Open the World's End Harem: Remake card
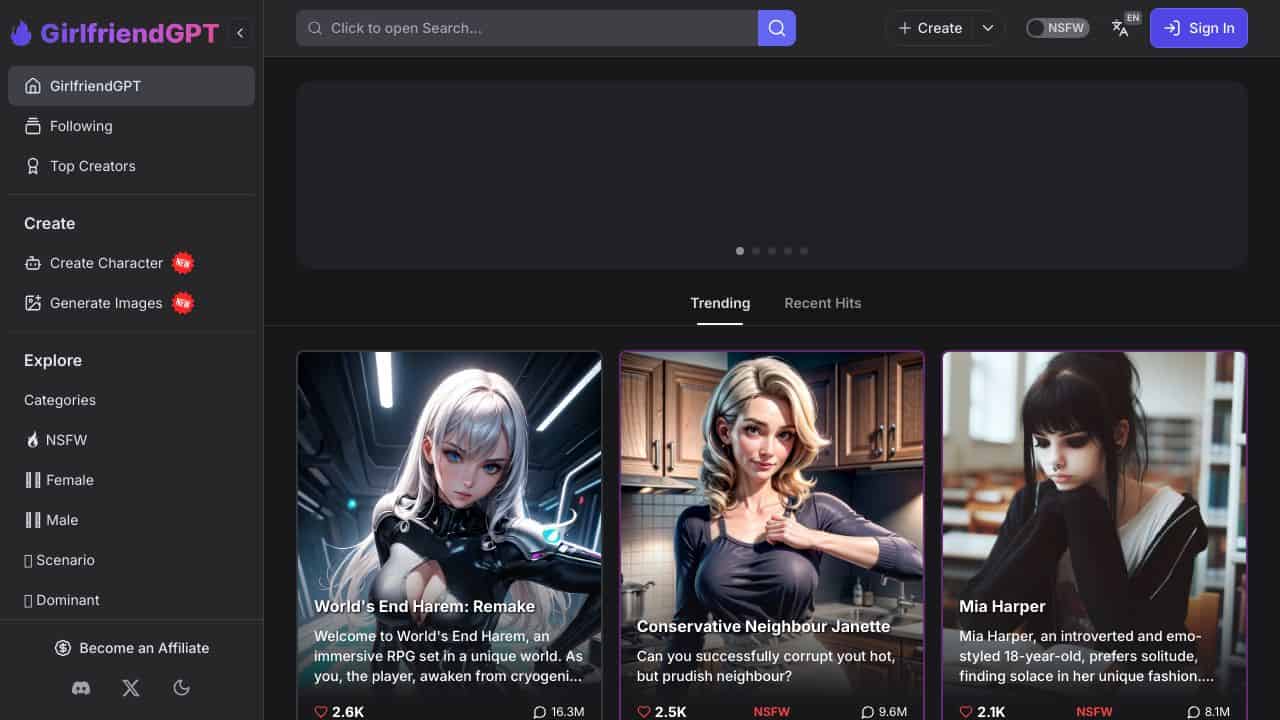This screenshot has width=1280, height=720. coord(449,535)
